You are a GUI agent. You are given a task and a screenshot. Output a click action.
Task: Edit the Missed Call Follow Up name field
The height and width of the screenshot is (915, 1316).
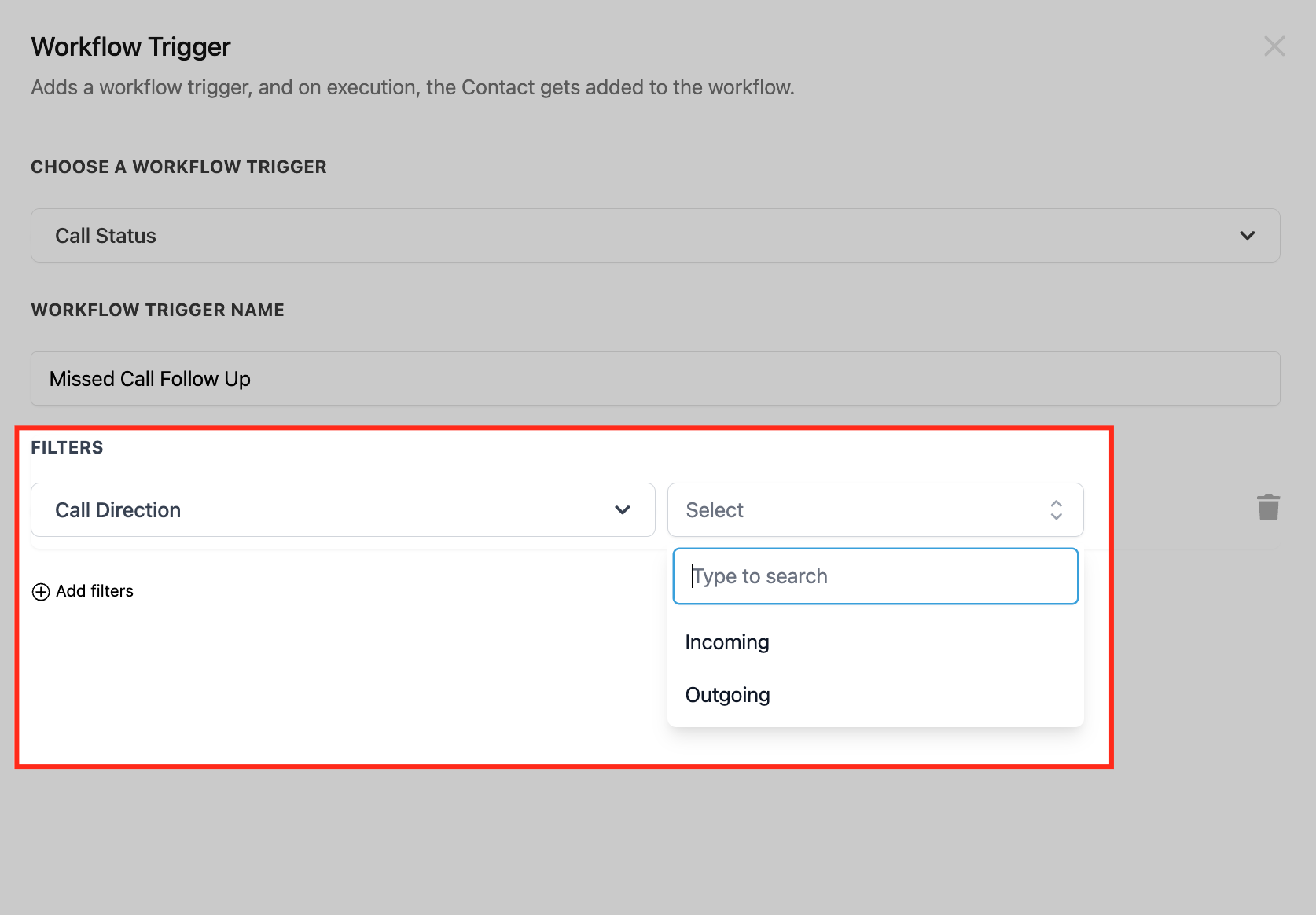(656, 379)
